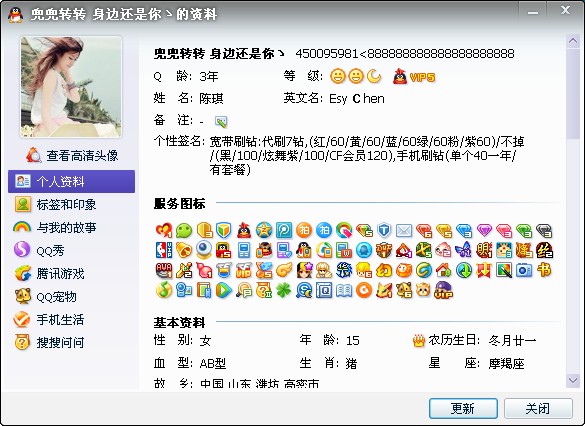The image size is (585, 426).
Task: Click the scrollbar down arrow
Action: click(573, 381)
